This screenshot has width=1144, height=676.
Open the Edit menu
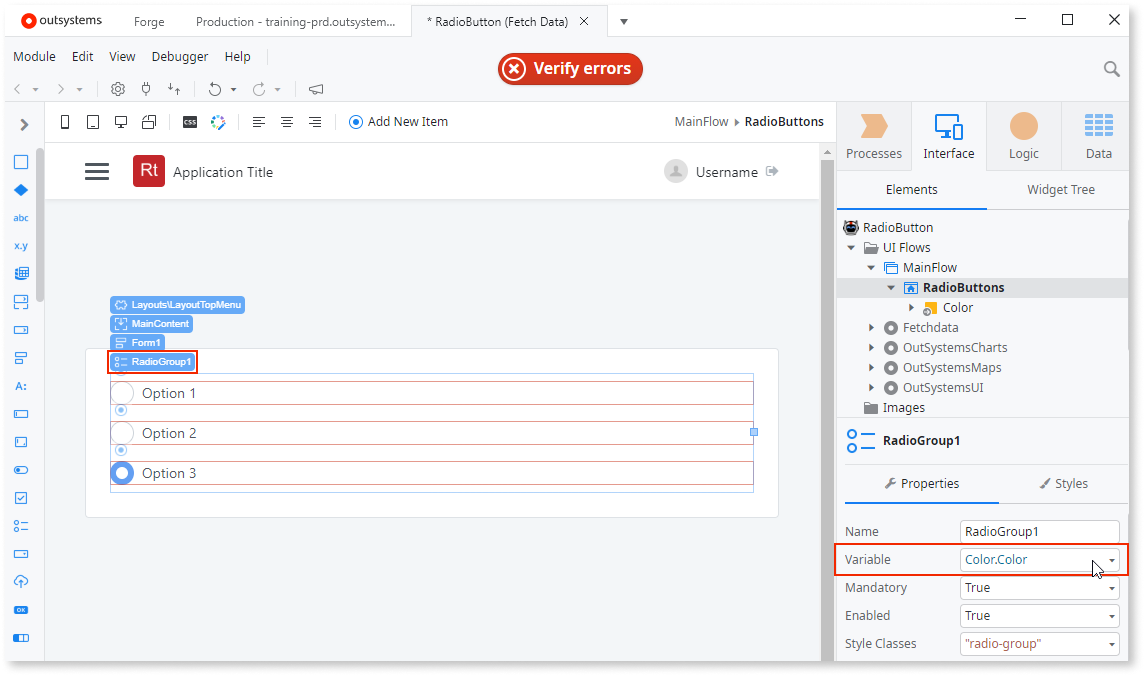coord(82,56)
